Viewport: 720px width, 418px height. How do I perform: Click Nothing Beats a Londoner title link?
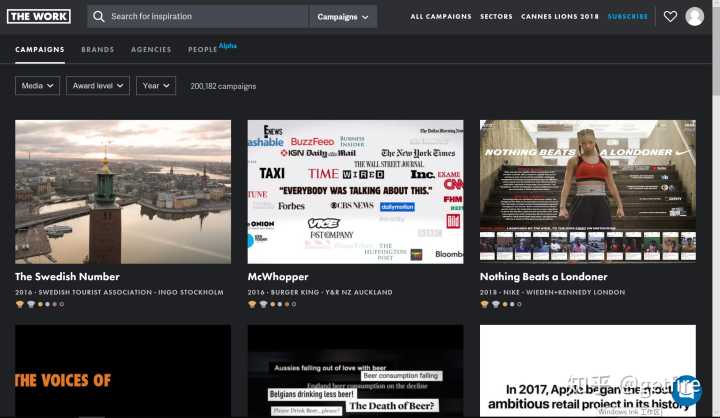pos(544,277)
